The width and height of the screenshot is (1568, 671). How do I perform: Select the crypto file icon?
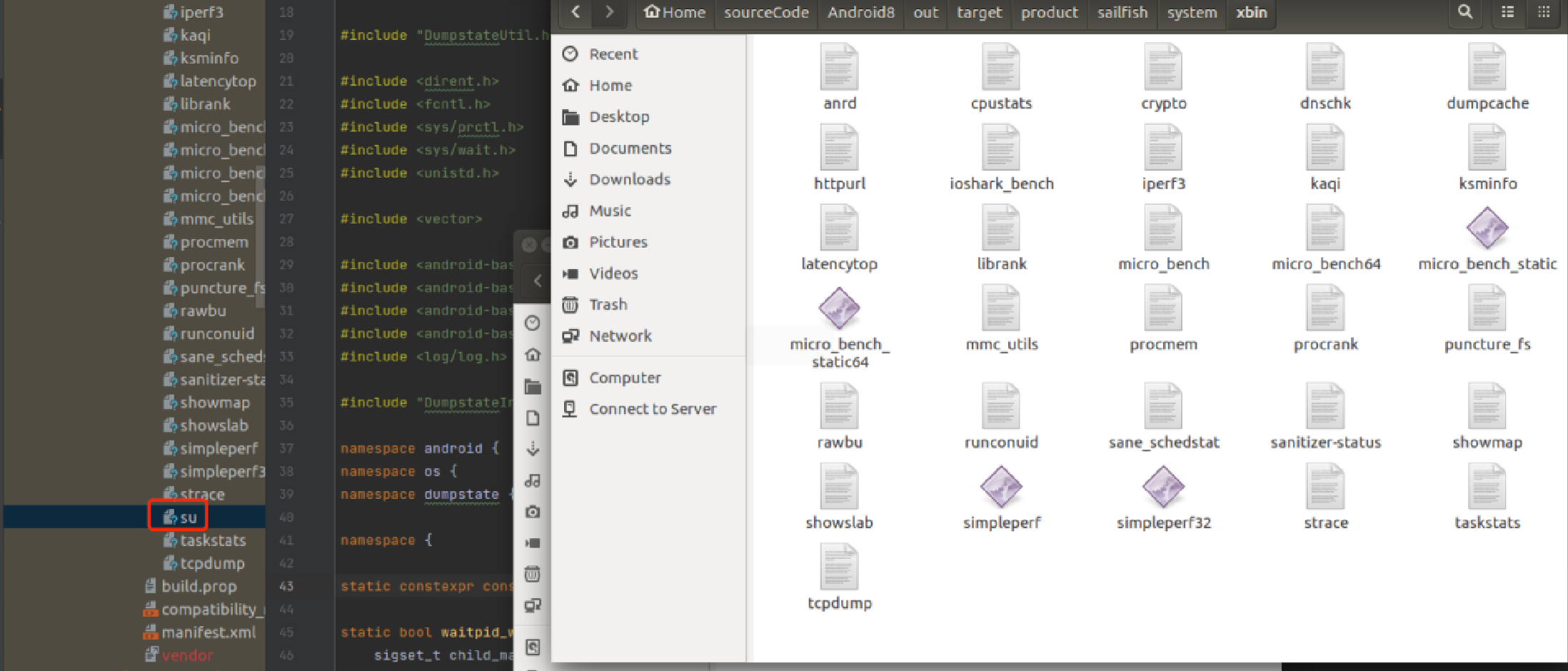click(1163, 66)
